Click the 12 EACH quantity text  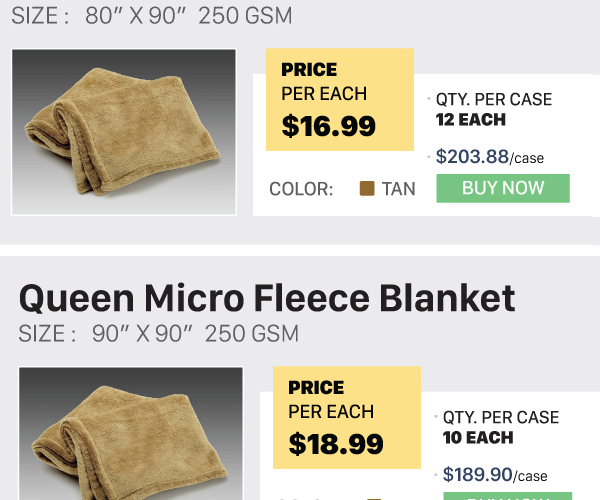(x=471, y=120)
